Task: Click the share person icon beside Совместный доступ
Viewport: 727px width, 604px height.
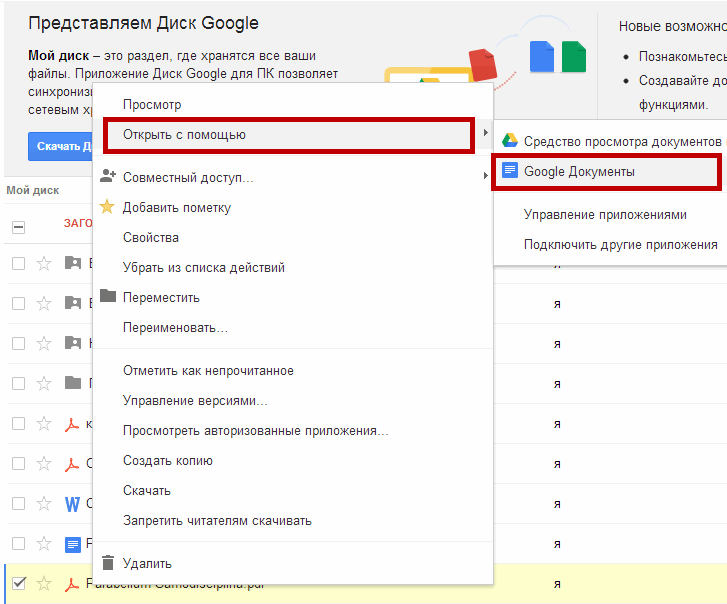Action: pos(108,176)
